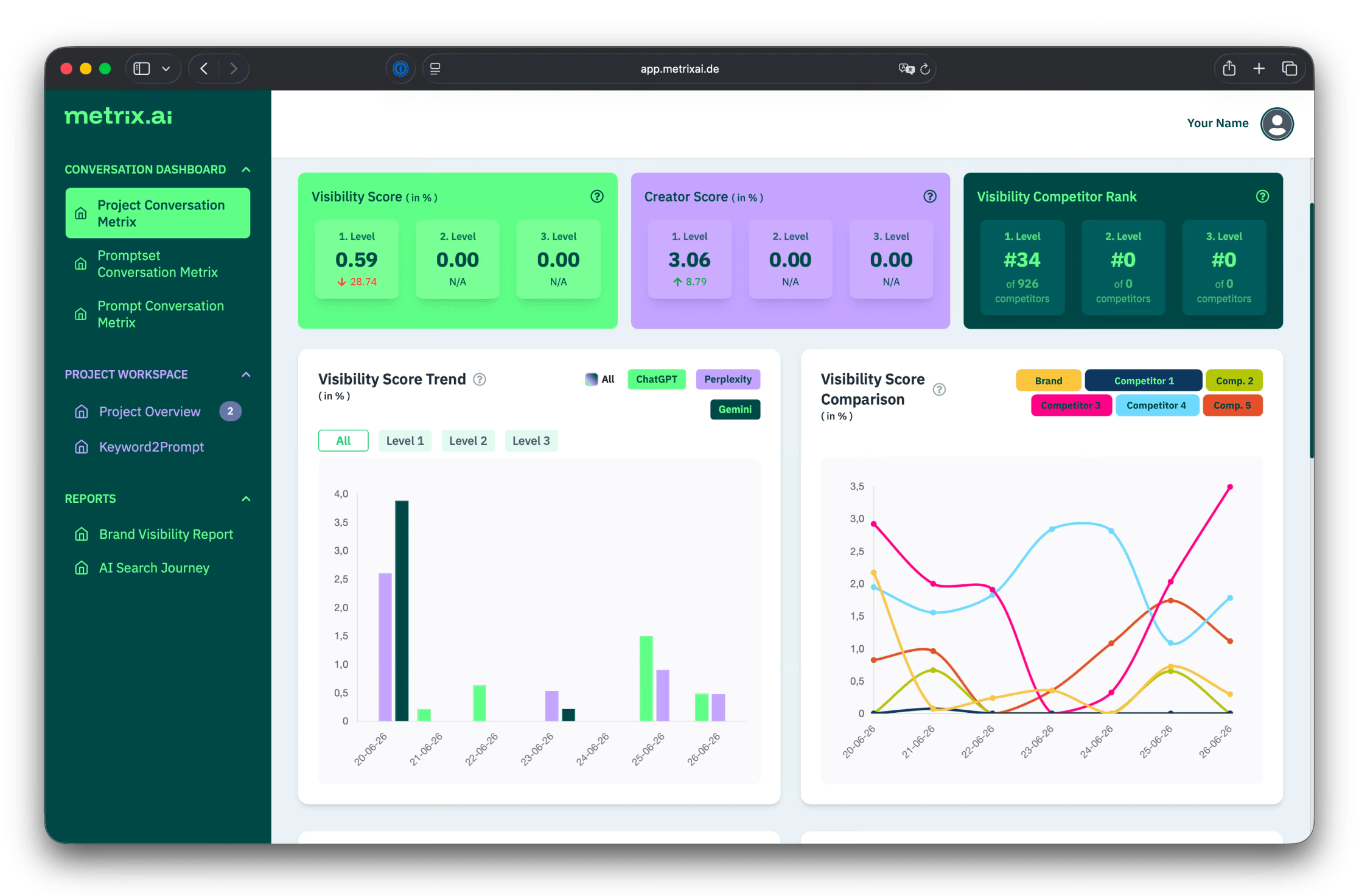Open the user profile avatar

pos(1277,124)
